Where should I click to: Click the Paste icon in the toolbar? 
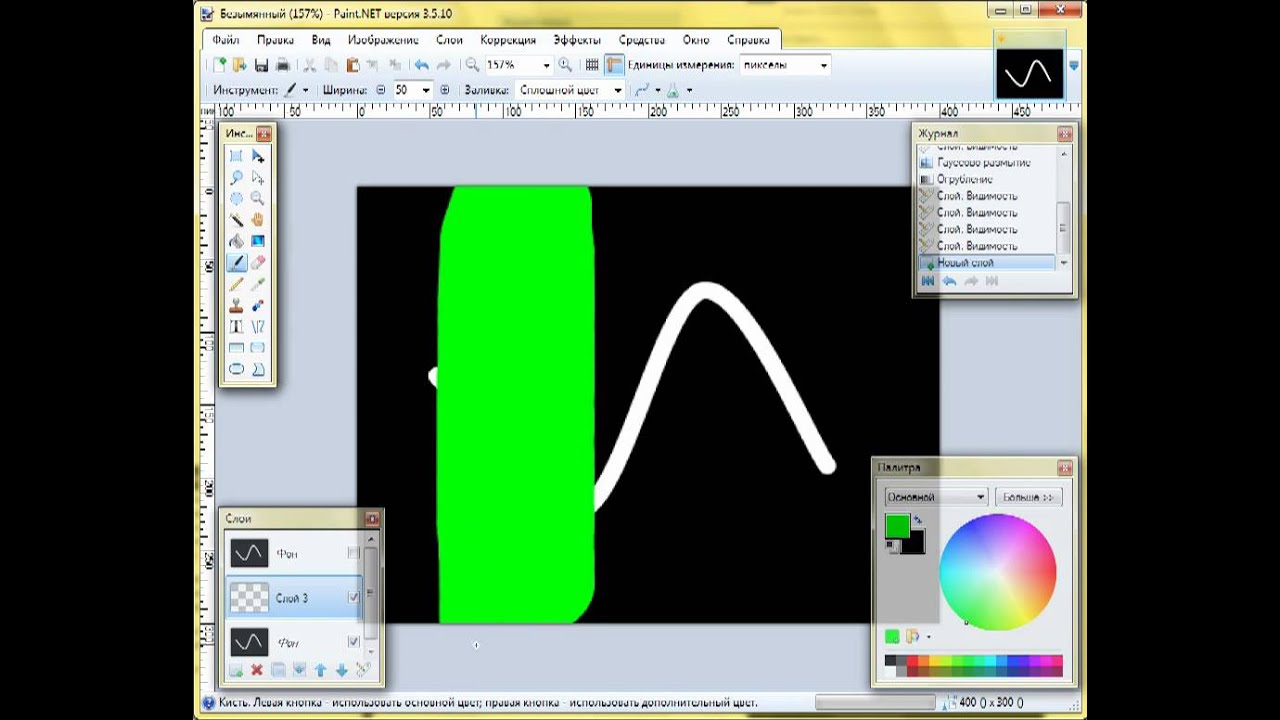(x=353, y=65)
